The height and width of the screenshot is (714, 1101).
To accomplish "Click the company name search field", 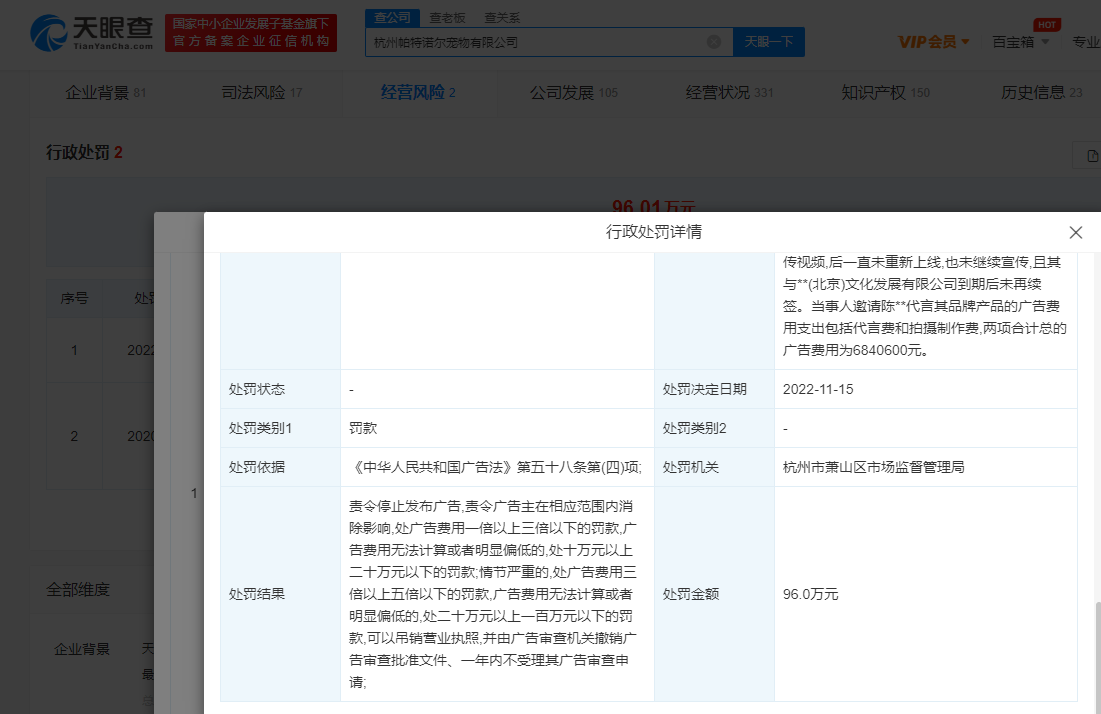I will (x=535, y=42).
